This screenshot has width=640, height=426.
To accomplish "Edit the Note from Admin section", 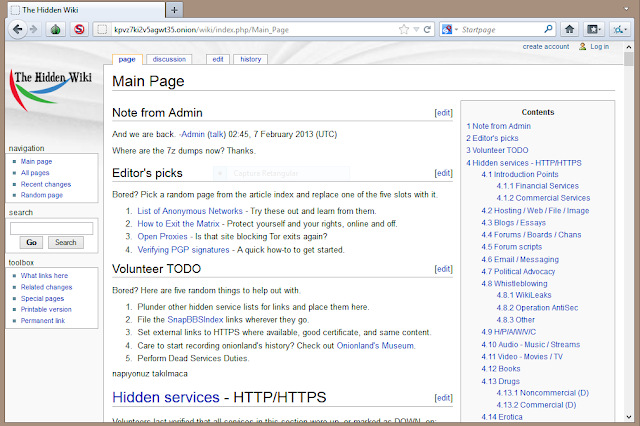I will (x=444, y=113).
